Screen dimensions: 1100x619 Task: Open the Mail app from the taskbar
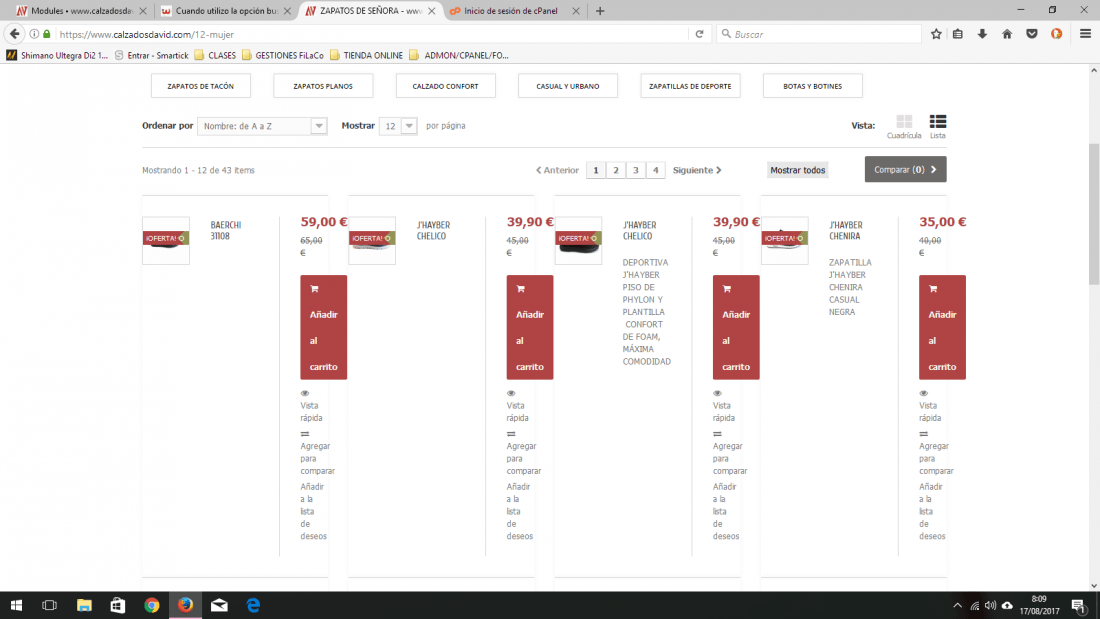(219, 605)
